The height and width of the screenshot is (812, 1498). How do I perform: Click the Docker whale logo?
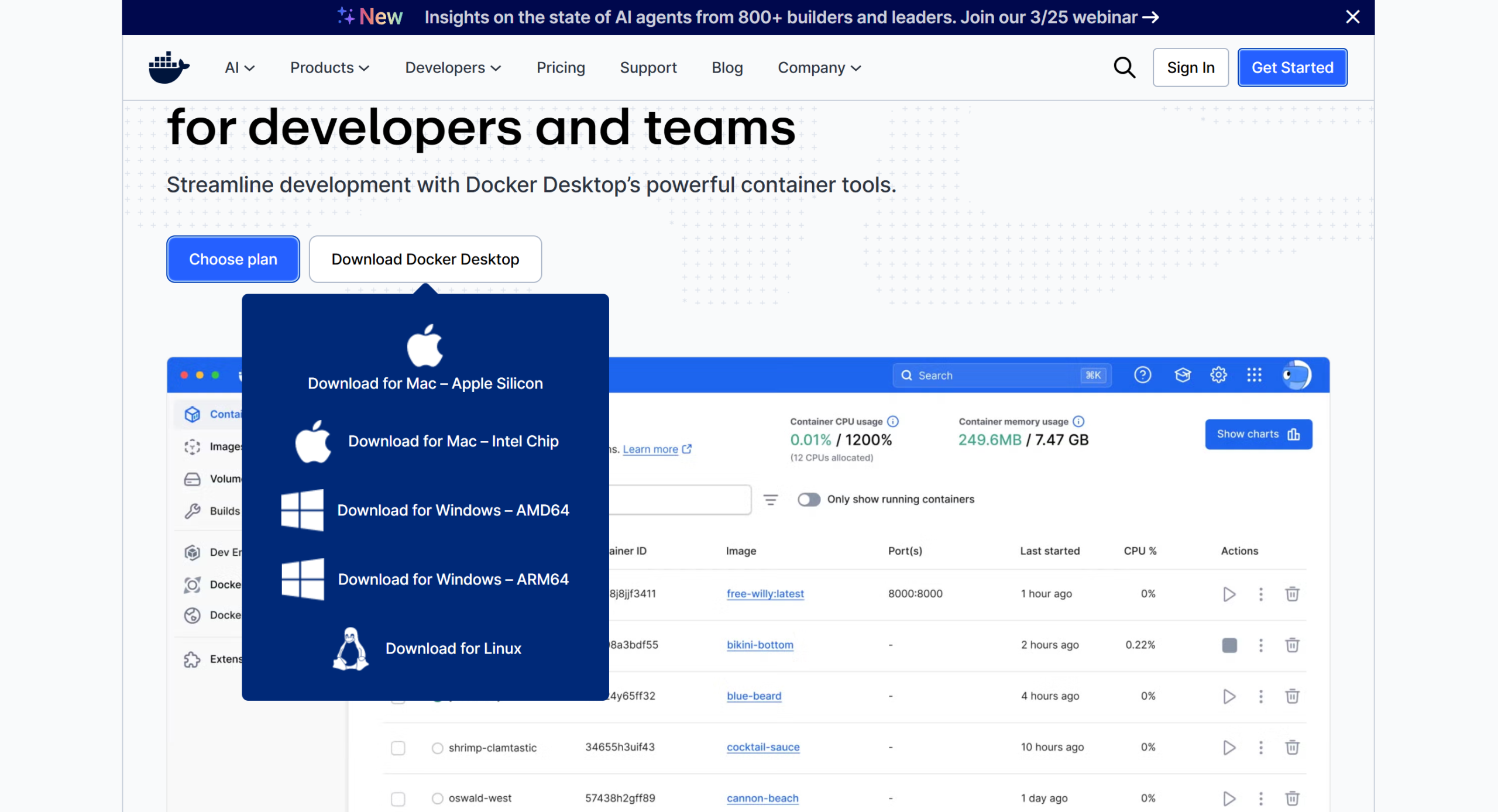(x=169, y=67)
